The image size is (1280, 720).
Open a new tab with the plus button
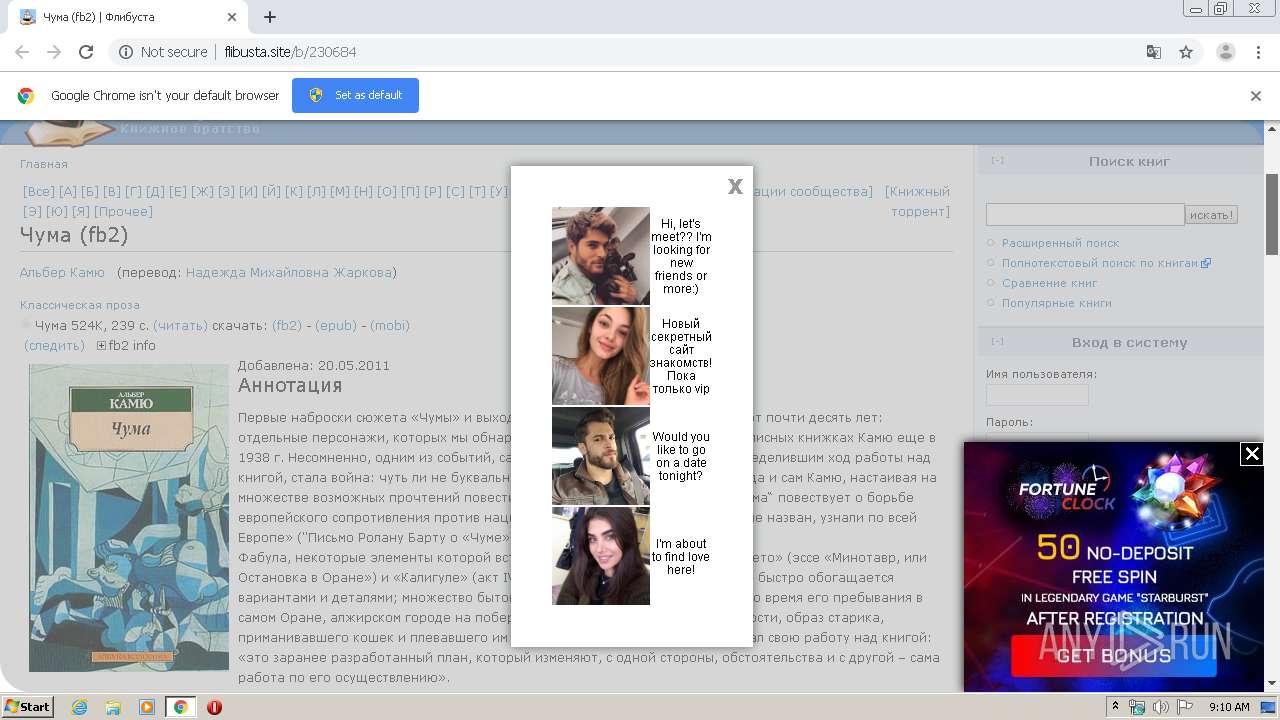[270, 17]
